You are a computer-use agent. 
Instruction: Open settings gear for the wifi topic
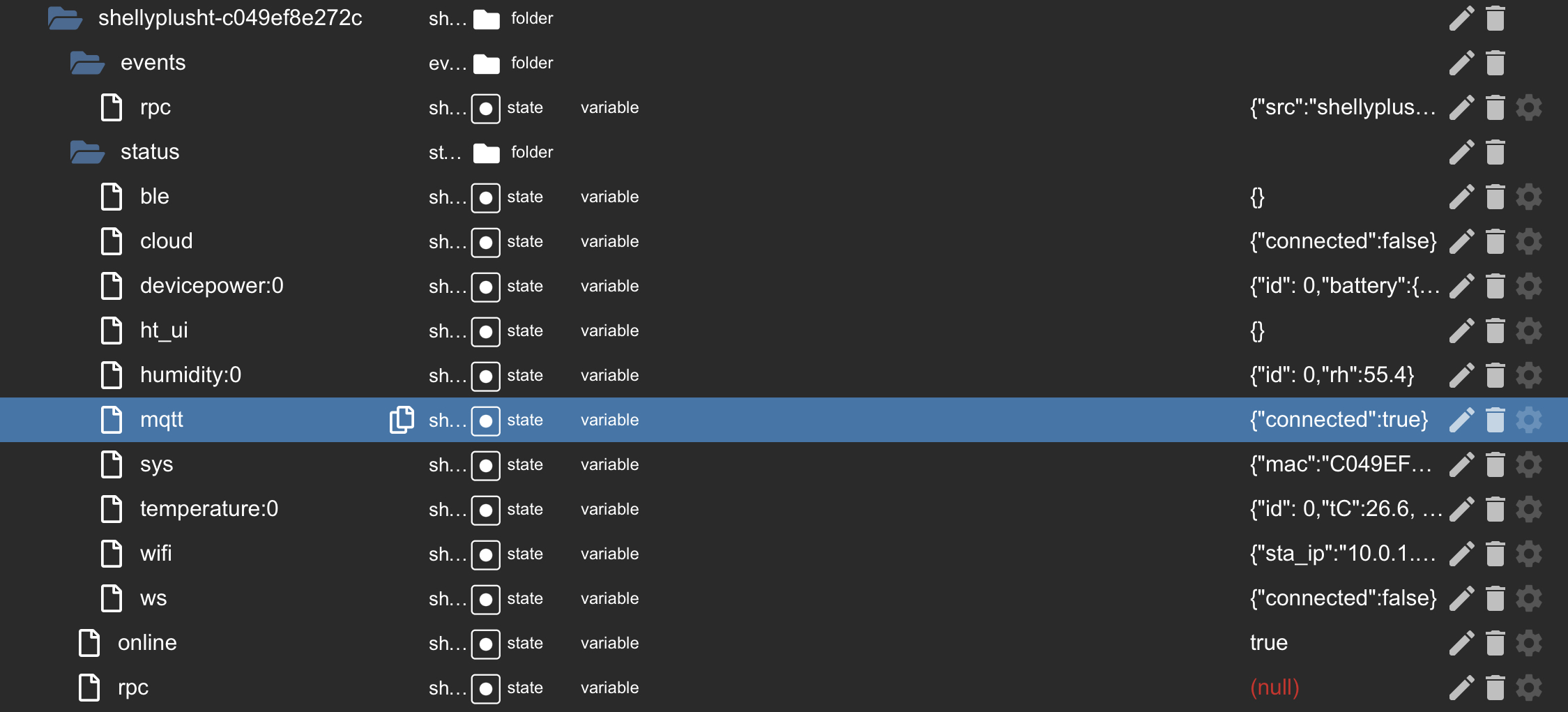1530,554
